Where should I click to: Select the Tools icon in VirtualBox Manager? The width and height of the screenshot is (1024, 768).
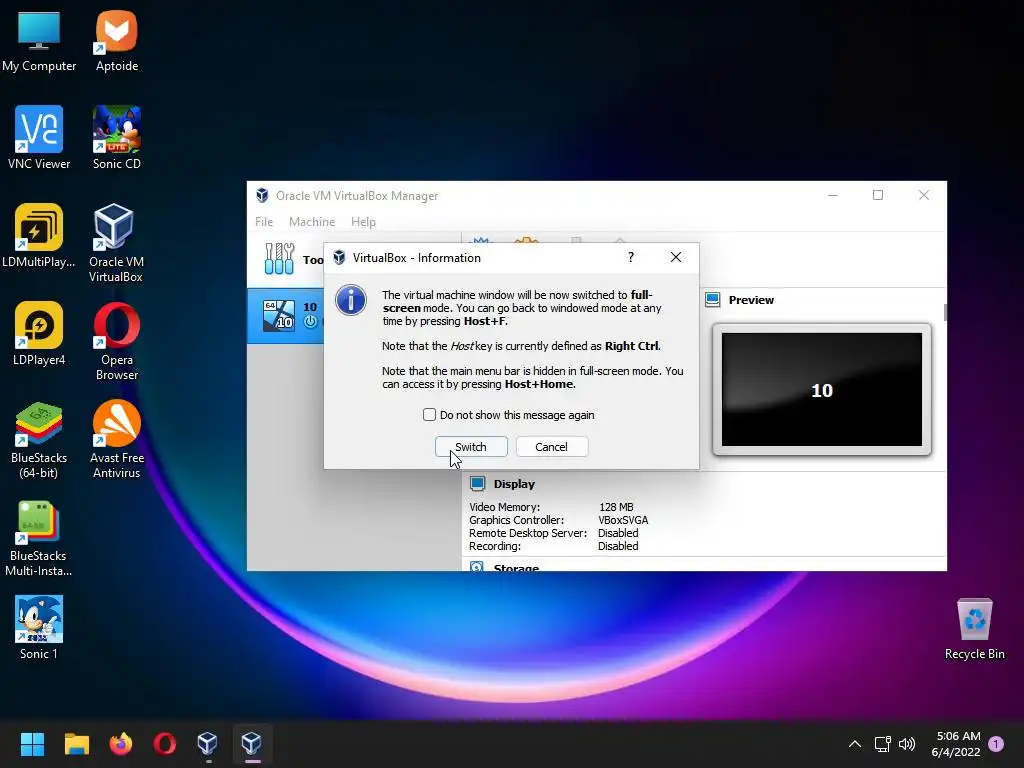[x=280, y=259]
